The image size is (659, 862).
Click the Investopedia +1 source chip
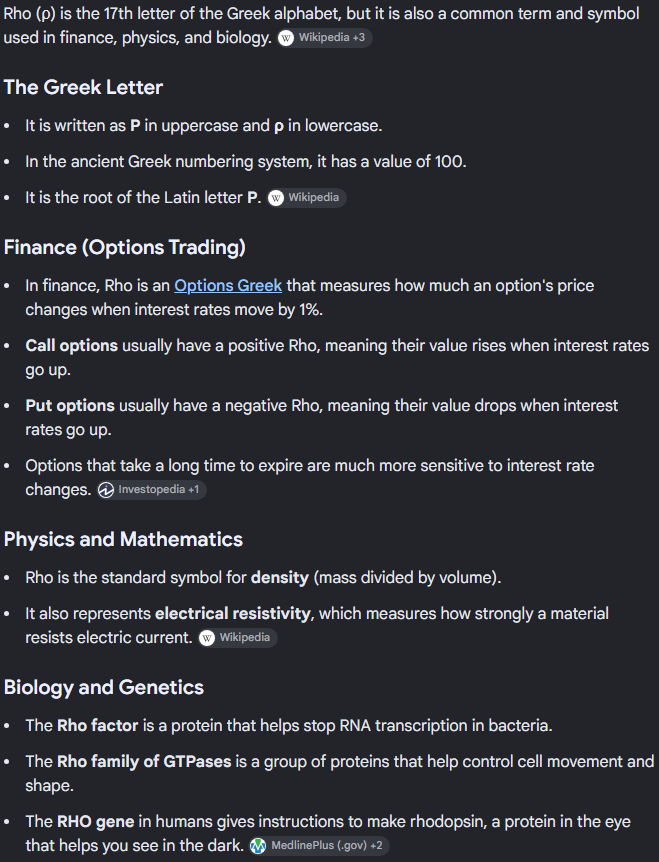(x=152, y=490)
